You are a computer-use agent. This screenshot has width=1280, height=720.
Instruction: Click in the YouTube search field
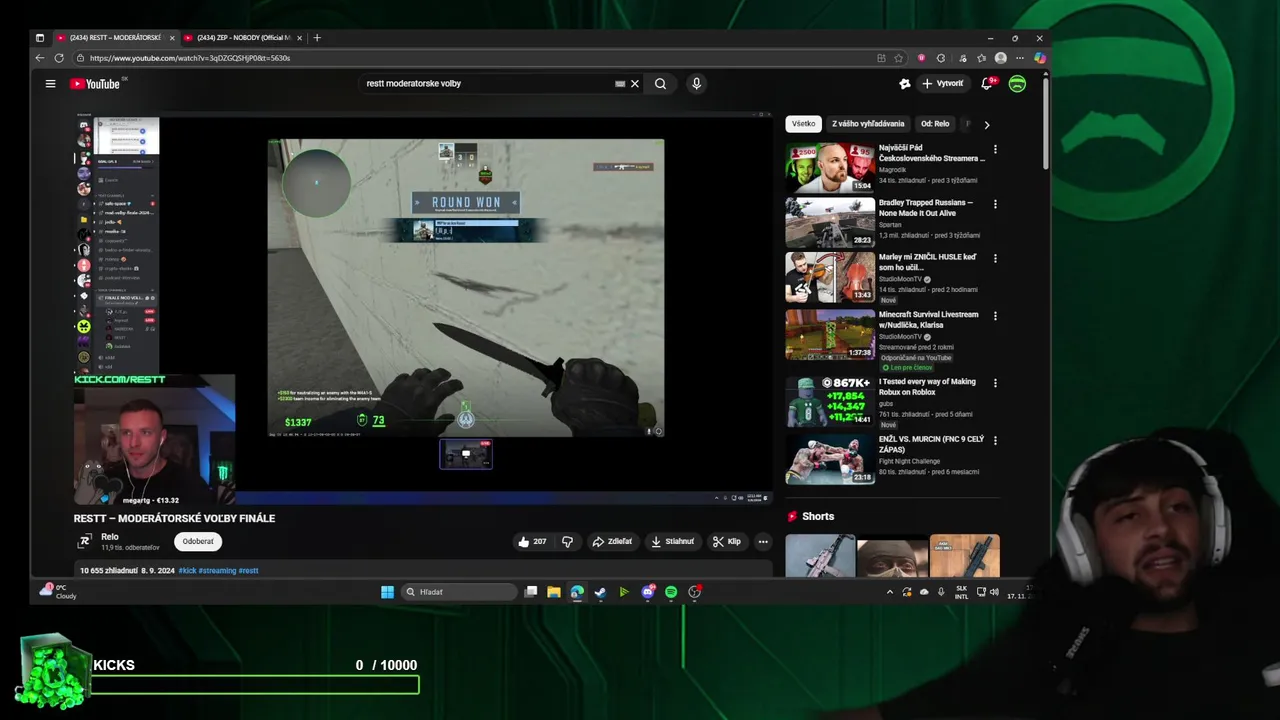(485, 84)
